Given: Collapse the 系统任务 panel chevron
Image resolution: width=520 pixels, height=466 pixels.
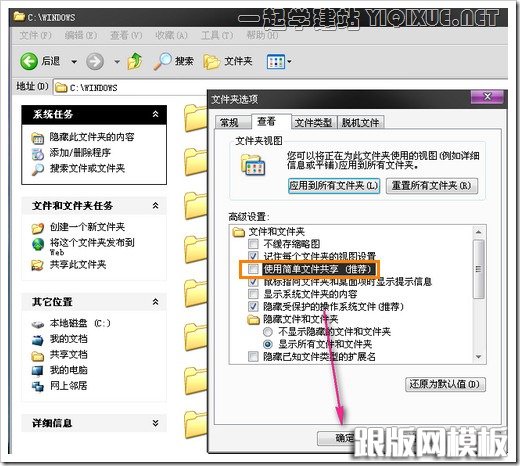Looking at the screenshot, I should (155, 114).
